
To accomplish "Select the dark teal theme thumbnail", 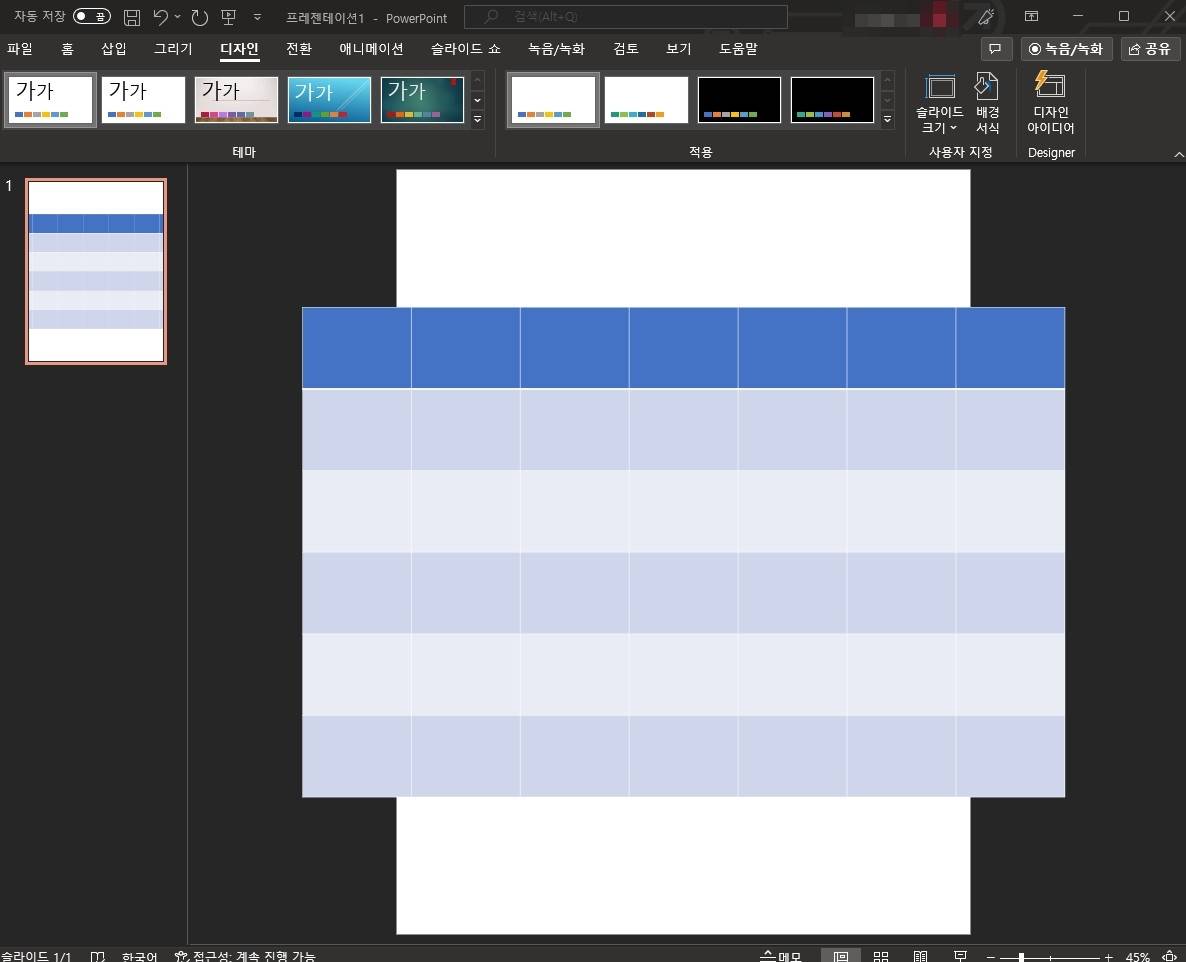I will tap(422, 100).
